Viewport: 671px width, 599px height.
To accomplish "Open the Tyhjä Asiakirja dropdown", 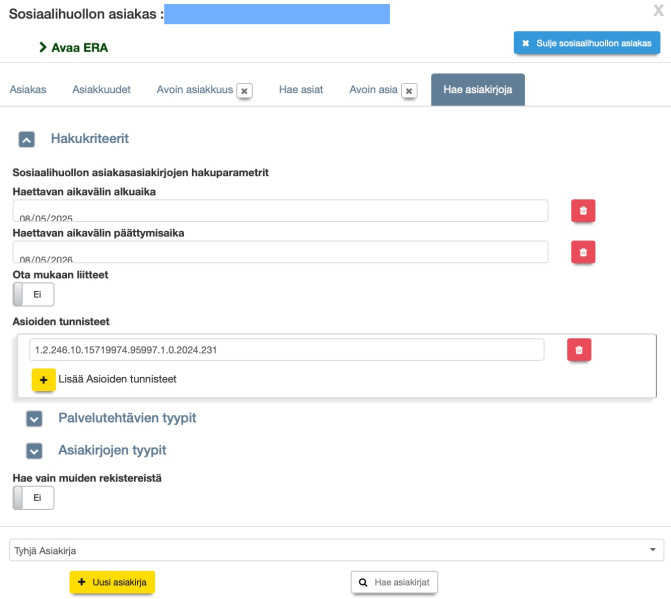I will pyautogui.click(x=336, y=550).
